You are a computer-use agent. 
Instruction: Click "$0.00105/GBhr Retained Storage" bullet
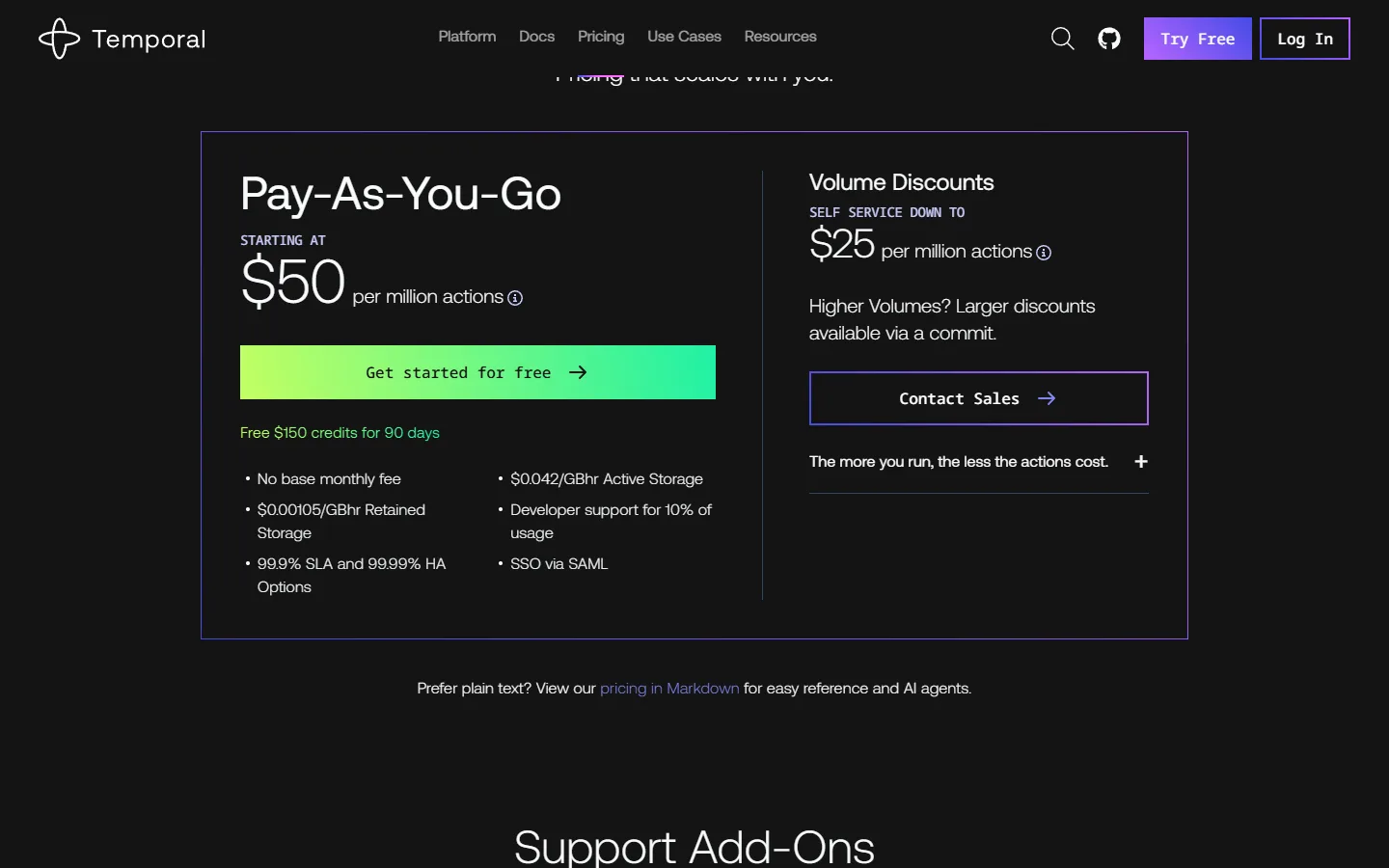[x=341, y=522]
